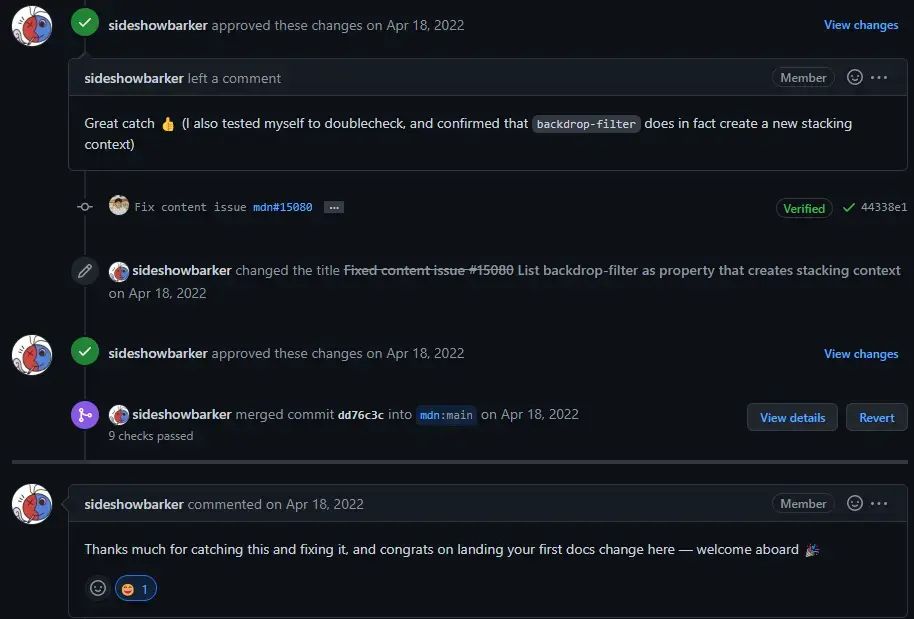Open three-dot menu on last comment header
This screenshot has width=914, height=619.
879,503
